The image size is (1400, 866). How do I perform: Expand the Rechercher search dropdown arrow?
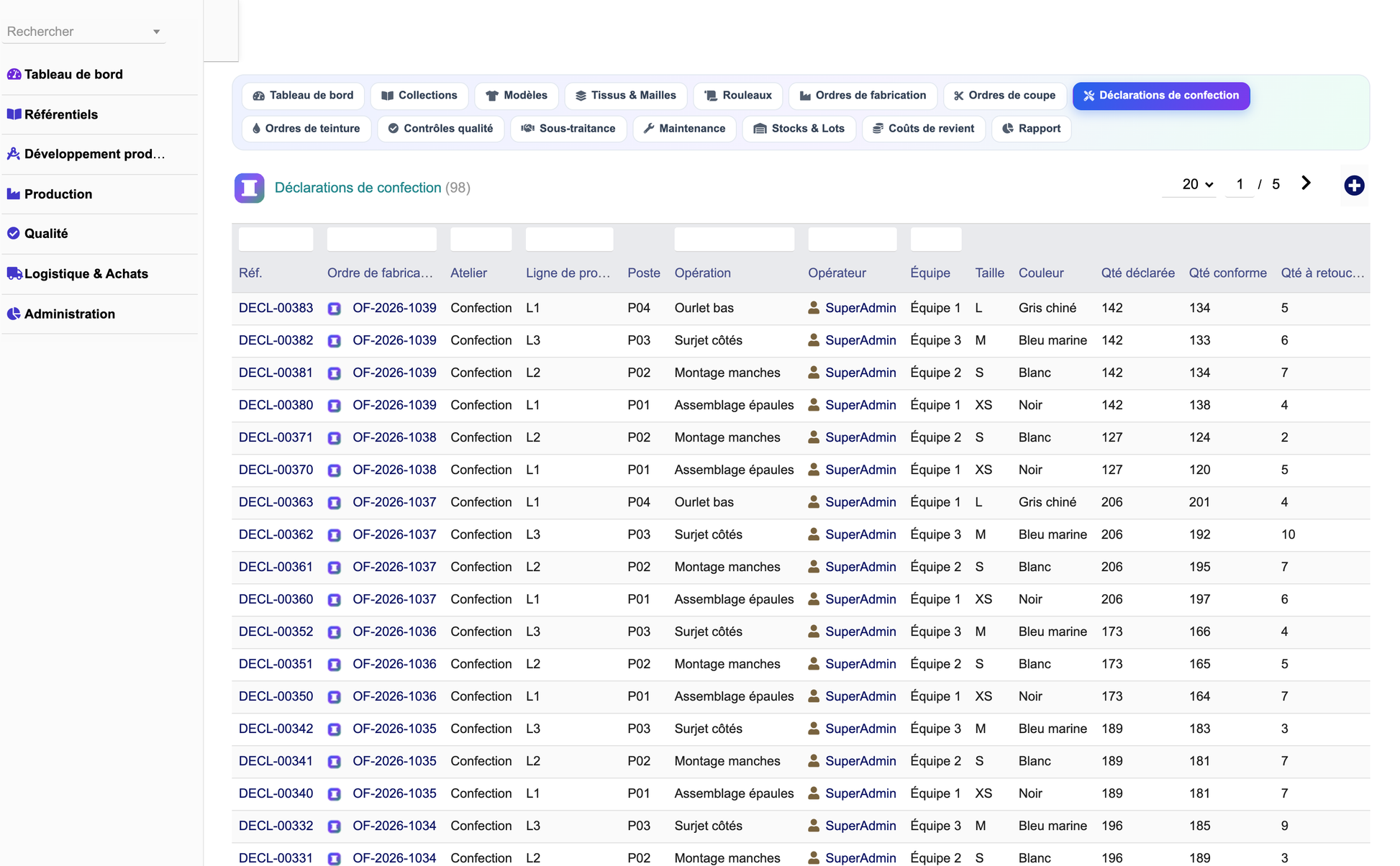[x=156, y=32]
